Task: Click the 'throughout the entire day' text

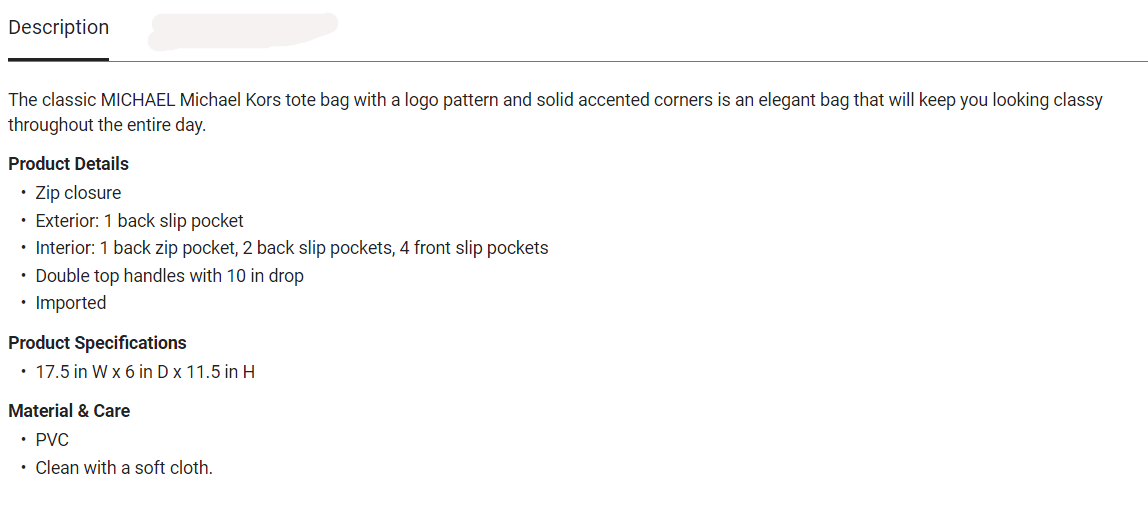Action: (x=107, y=125)
